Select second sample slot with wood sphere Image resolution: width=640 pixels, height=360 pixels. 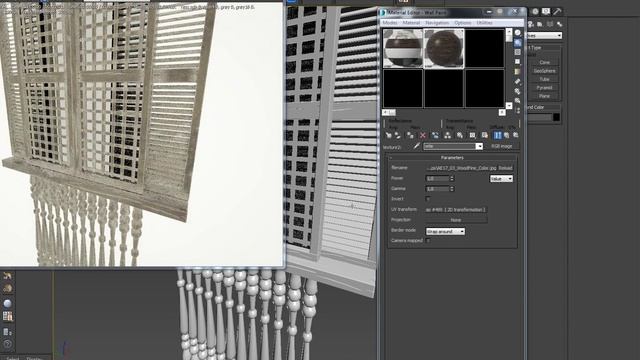click(444, 48)
